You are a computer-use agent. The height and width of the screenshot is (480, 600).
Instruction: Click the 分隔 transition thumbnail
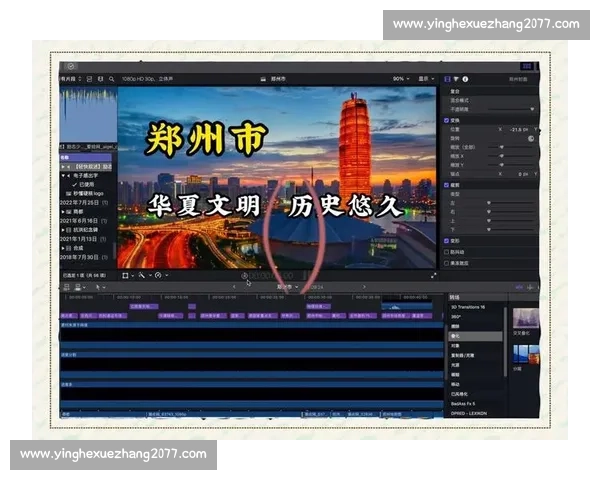click(x=526, y=354)
